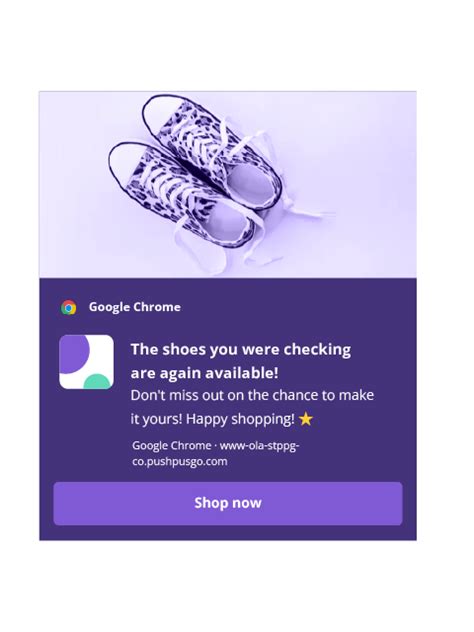Click the green semicircle inside the site icon
The height and width of the screenshot is (632, 474).
click(97, 381)
